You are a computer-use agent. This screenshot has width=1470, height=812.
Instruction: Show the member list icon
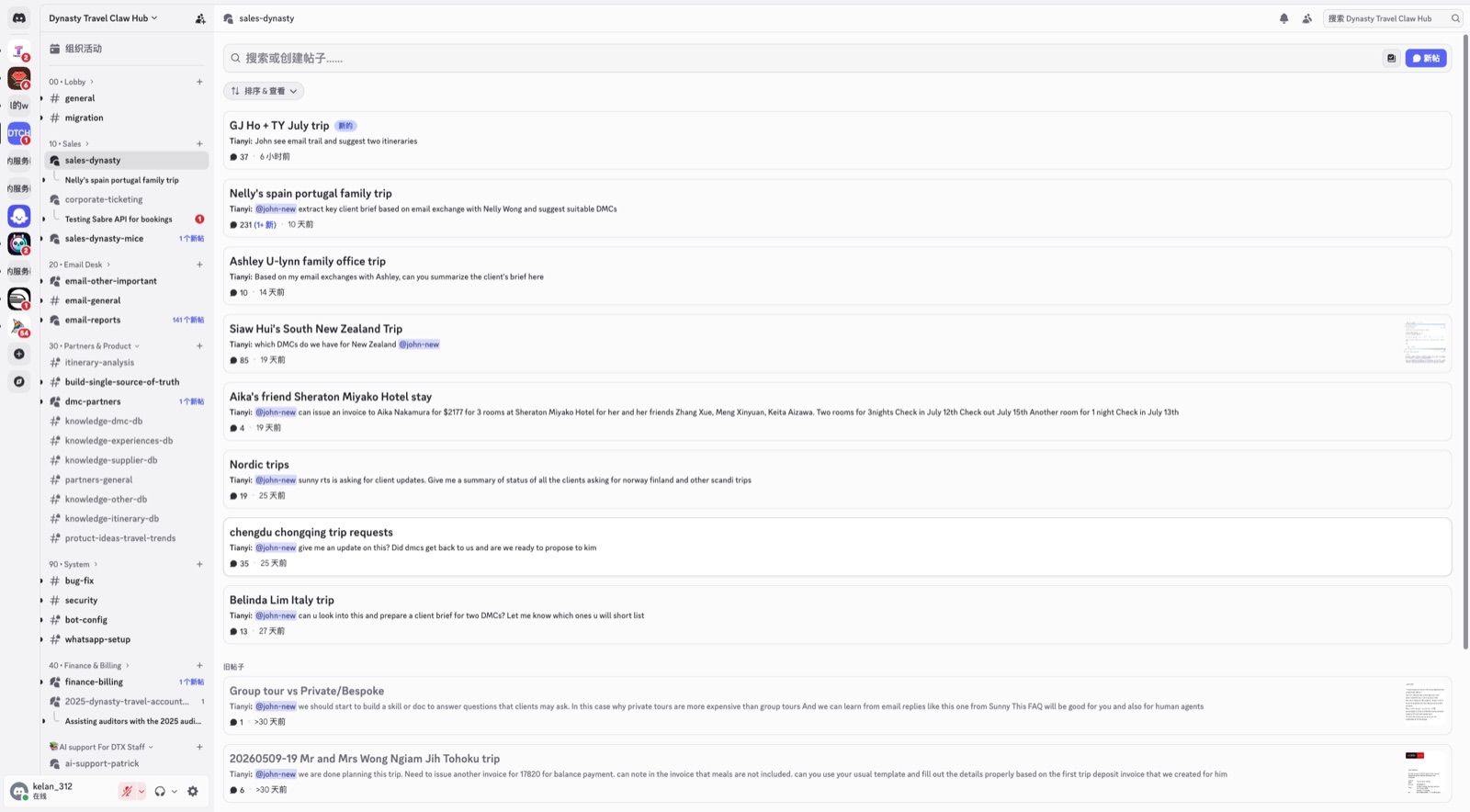point(1306,18)
